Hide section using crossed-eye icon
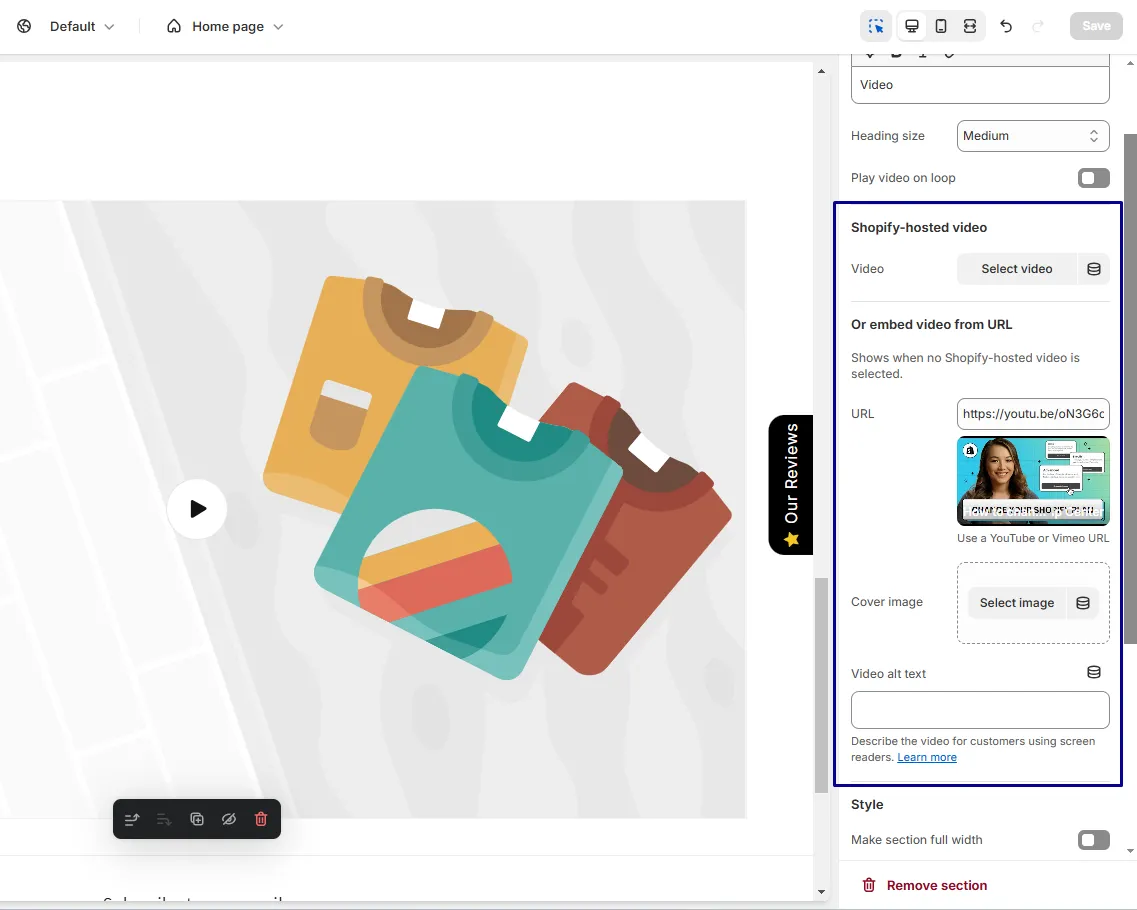 coord(229,819)
